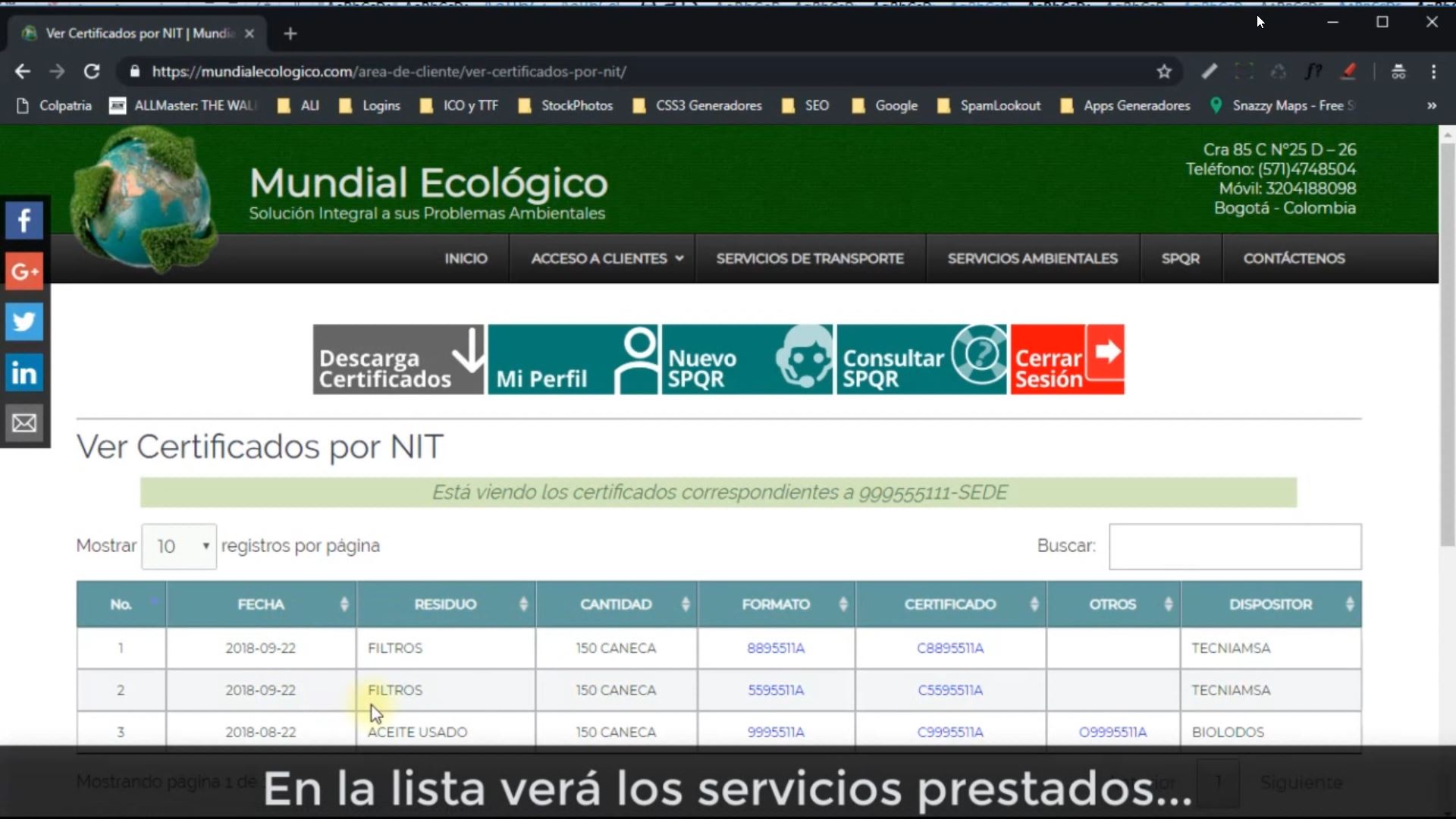Sort the table by RESIDUO column
This screenshot has width=1456, height=819.
point(446,604)
